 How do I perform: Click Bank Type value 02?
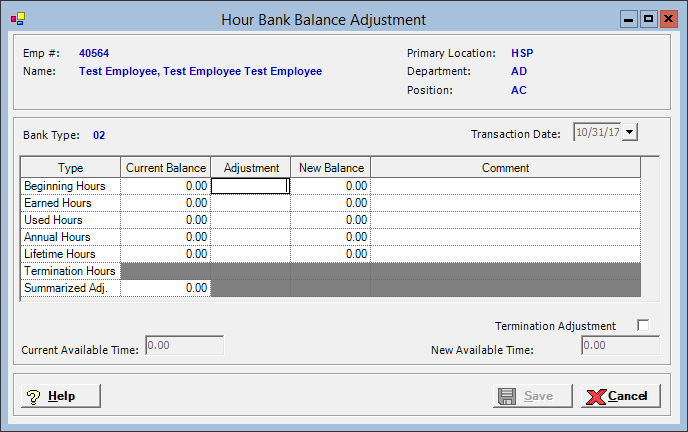click(99, 135)
